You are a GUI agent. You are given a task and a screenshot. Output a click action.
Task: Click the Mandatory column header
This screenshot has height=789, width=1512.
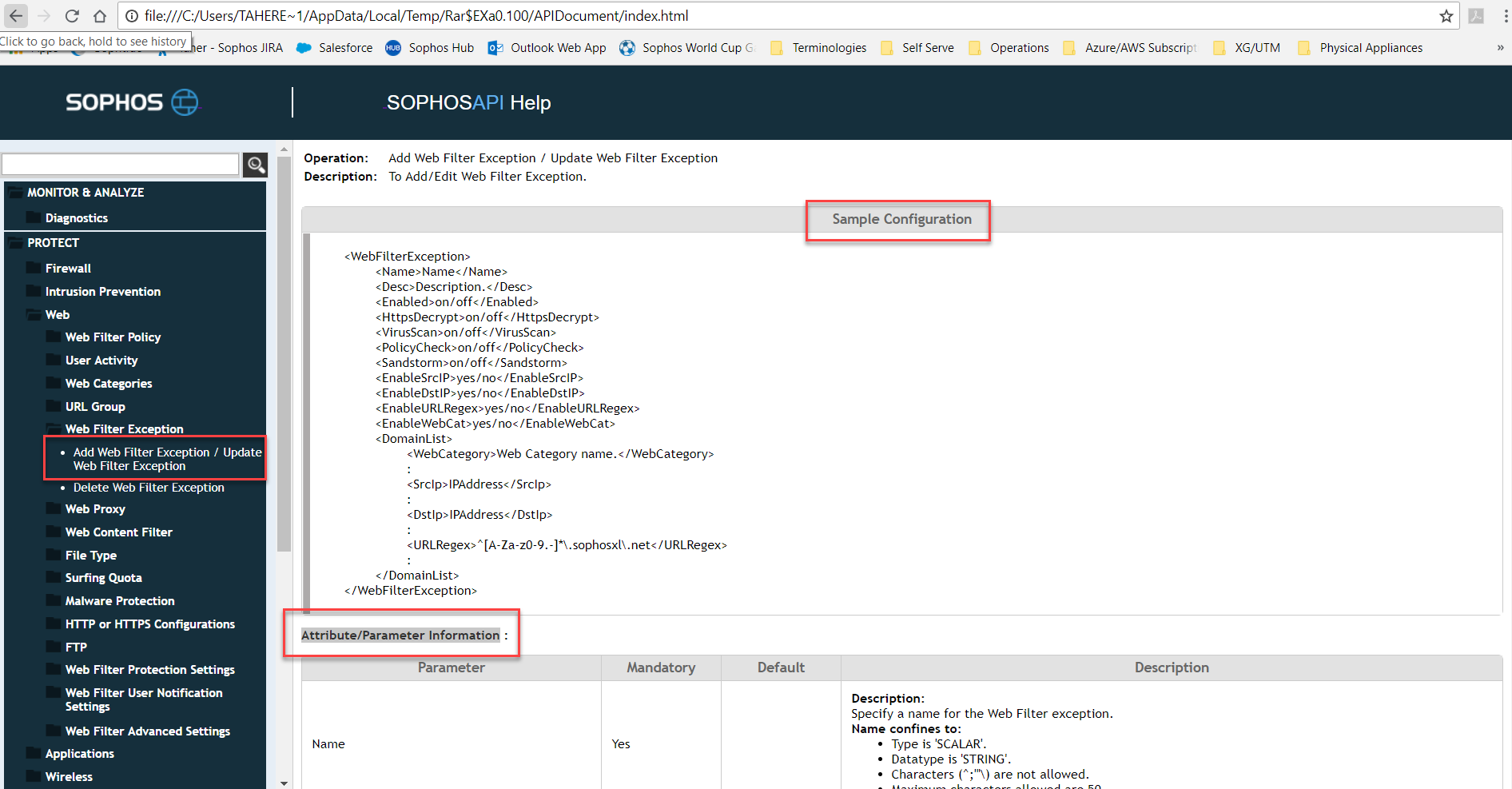tap(661, 667)
